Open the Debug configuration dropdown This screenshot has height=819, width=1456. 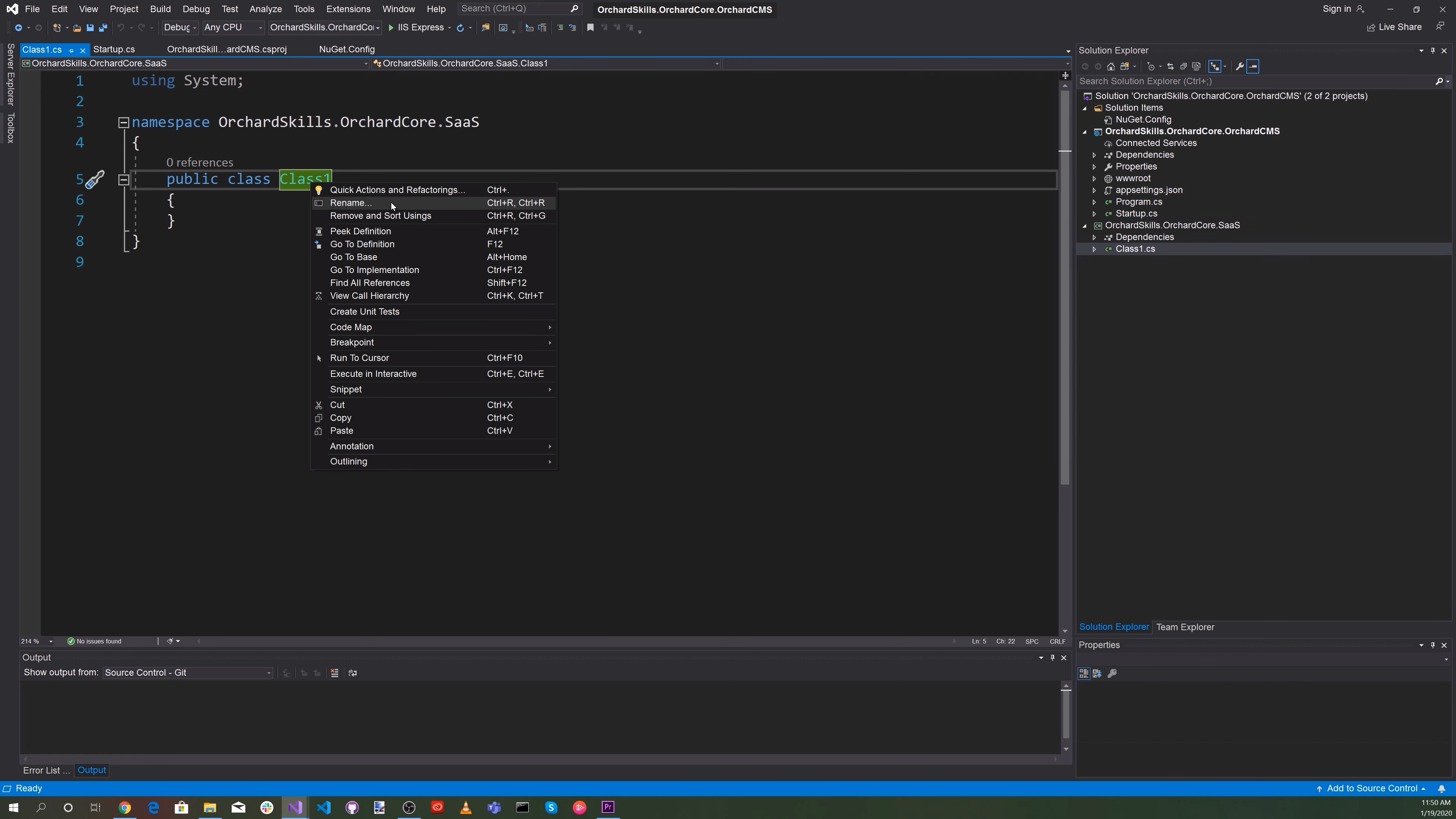pos(180,28)
